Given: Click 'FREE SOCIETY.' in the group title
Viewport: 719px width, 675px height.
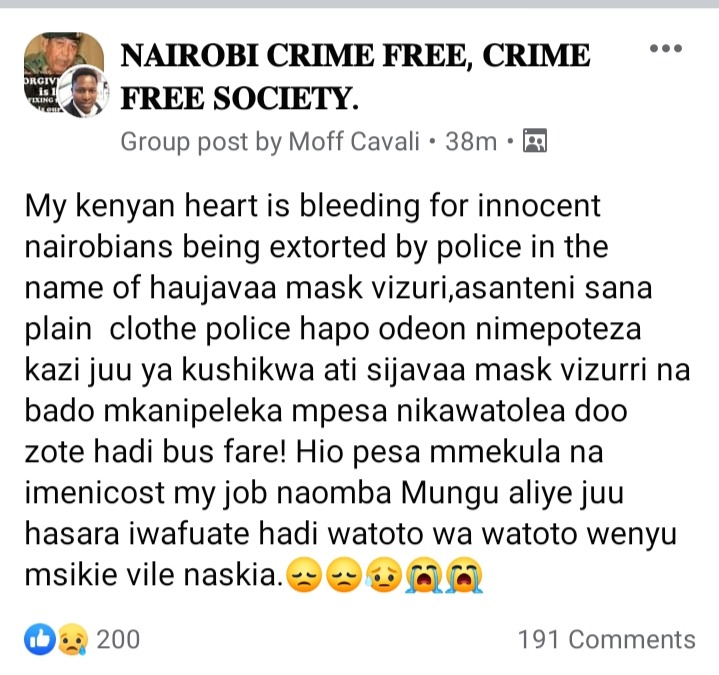Looking at the screenshot, I should pyautogui.click(x=239, y=99).
